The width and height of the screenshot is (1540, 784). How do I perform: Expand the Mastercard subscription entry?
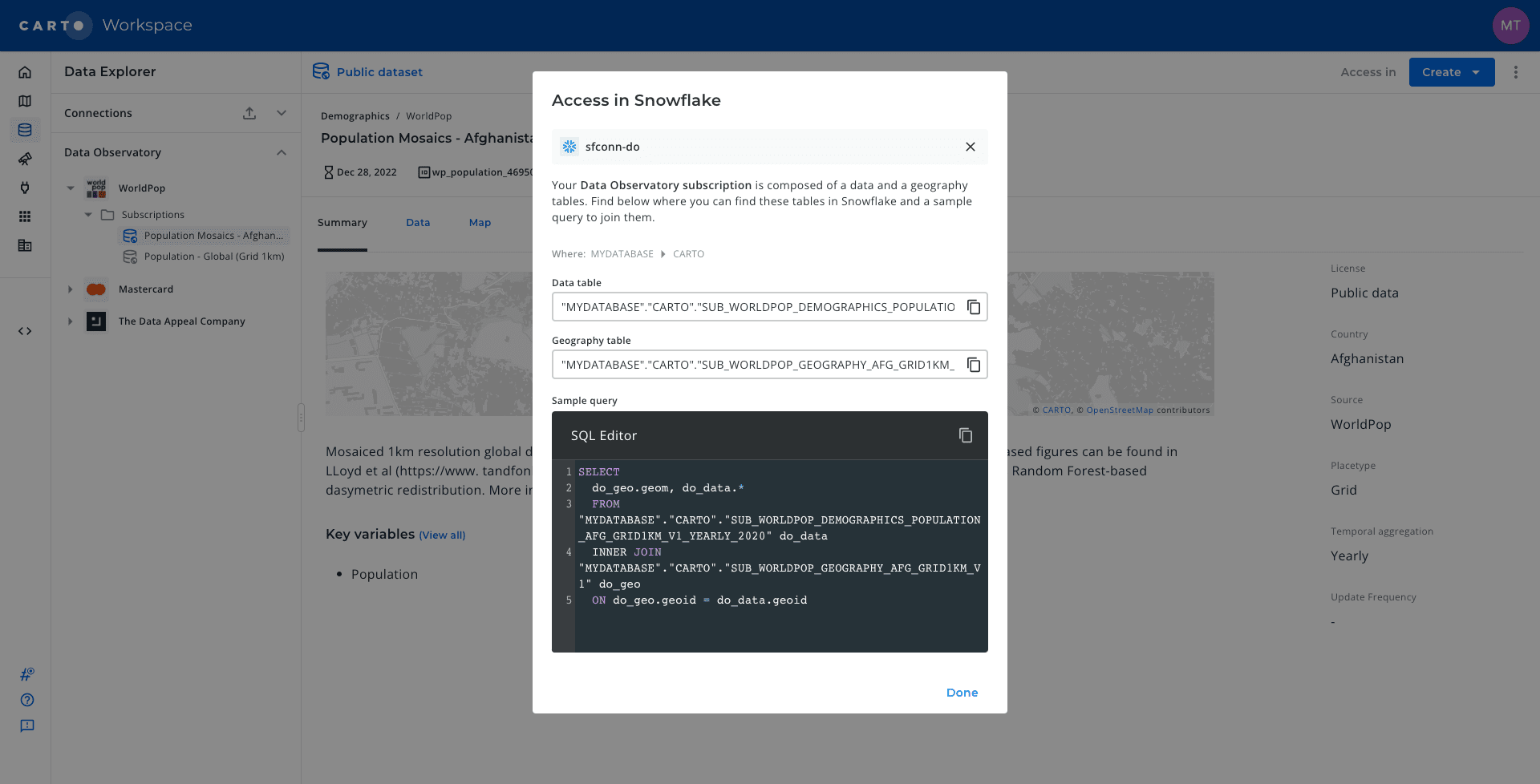(x=70, y=289)
